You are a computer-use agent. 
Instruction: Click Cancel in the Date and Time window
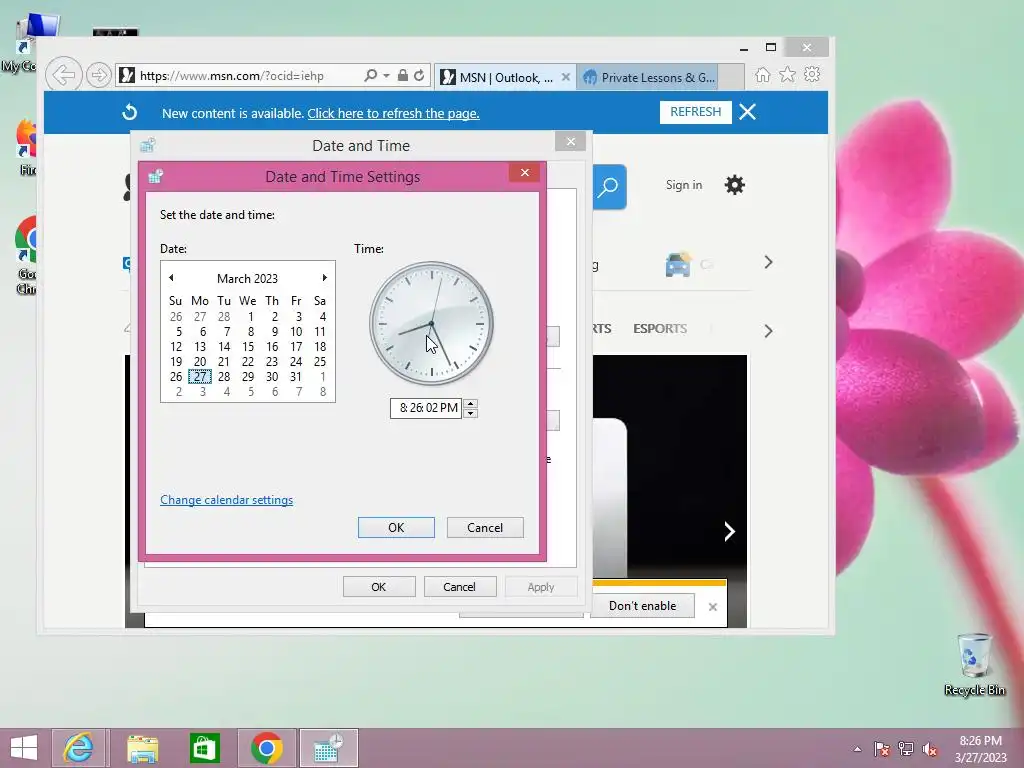(x=460, y=587)
